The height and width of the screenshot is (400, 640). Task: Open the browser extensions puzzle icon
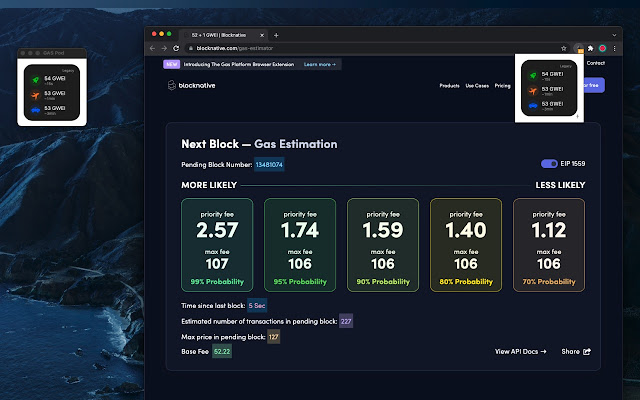pos(590,48)
